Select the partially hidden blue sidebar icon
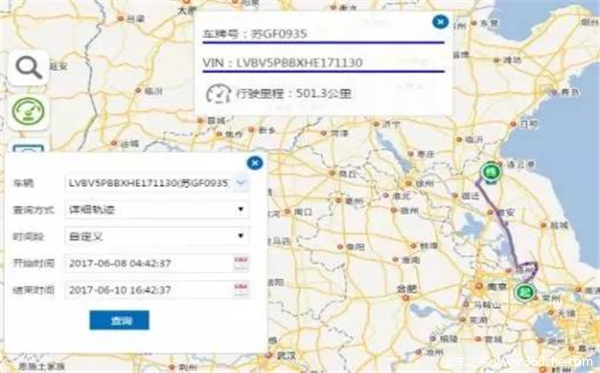Screen dimensions: 600x373 (29, 147)
